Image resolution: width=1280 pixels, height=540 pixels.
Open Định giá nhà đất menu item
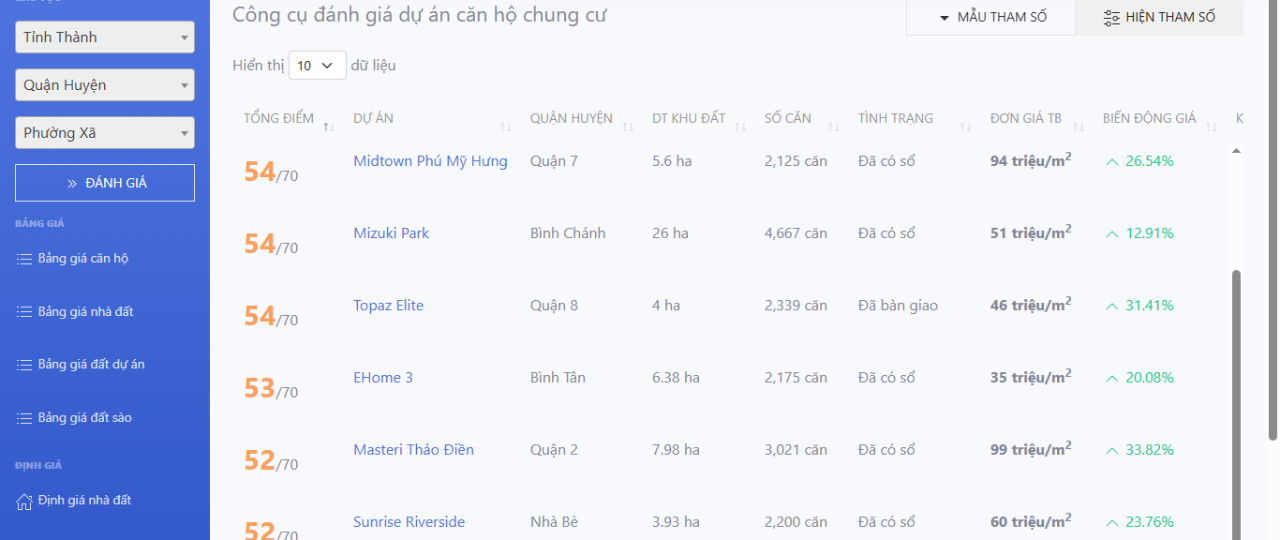[85, 500]
